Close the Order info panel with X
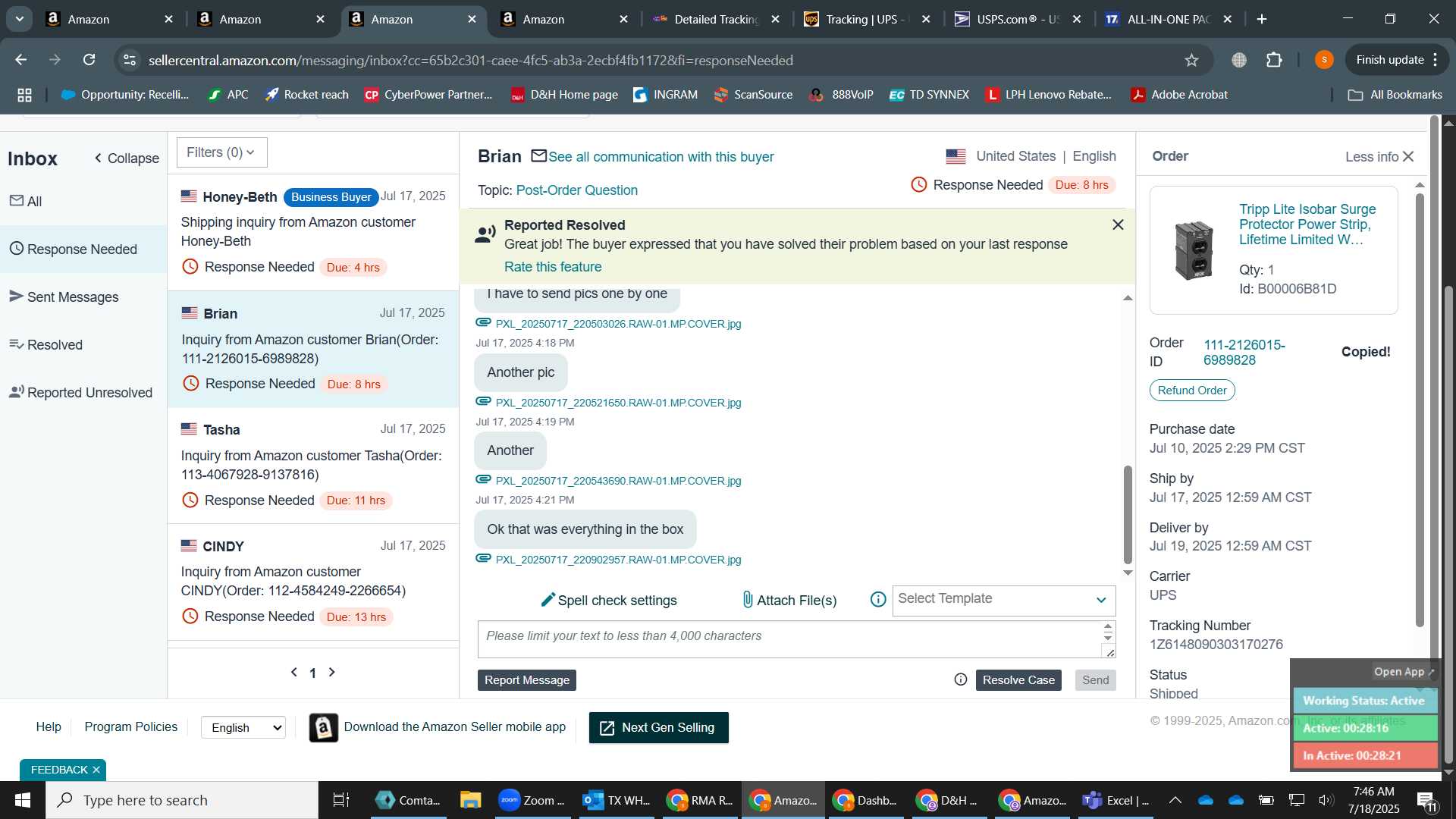Image resolution: width=1456 pixels, height=819 pixels. (x=1408, y=156)
